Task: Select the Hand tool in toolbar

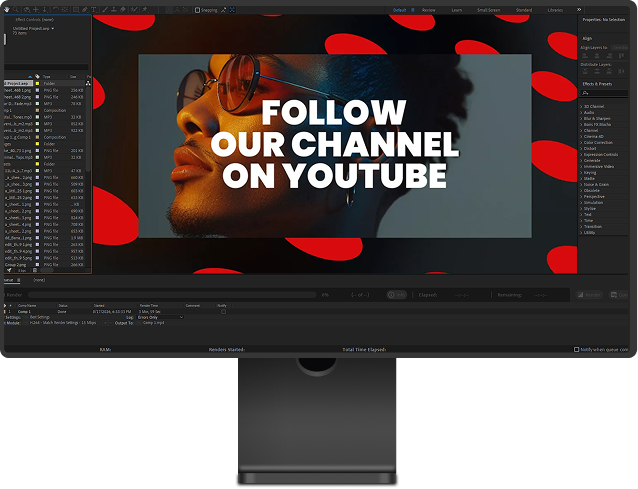Action: tap(7, 10)
